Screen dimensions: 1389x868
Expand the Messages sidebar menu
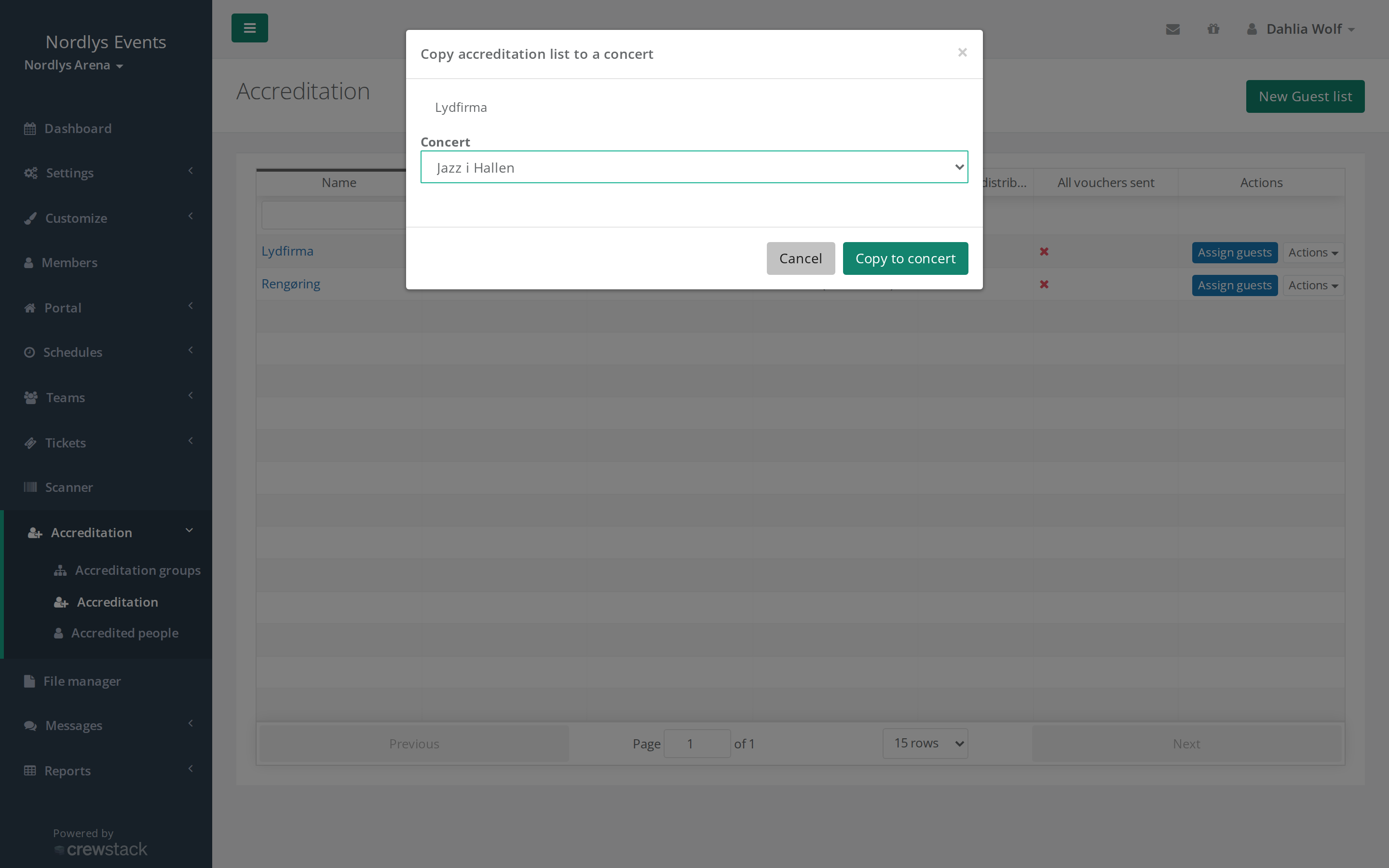pyautogui.click(x=106, y=726)
